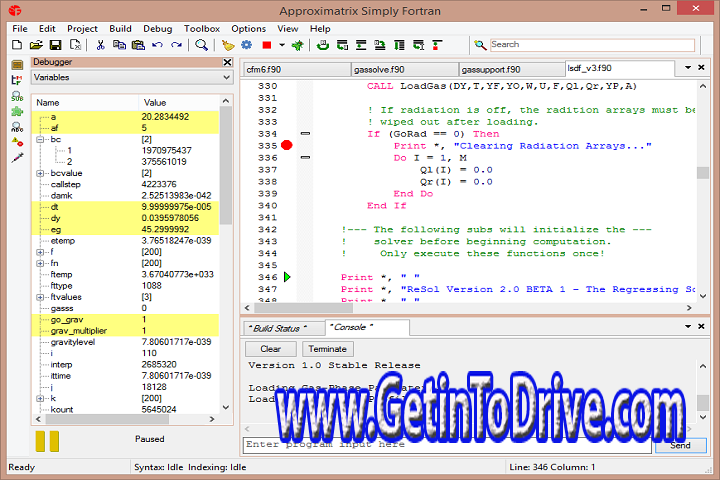Click the red-dot debug toolbar icon
Screen dimensions: 720x480
pos(437,45)
